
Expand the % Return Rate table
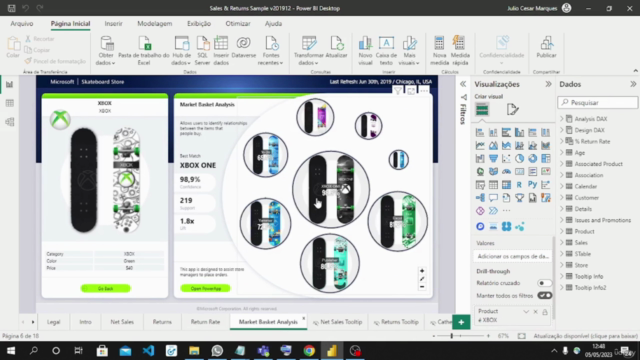(x=562, y=141)
